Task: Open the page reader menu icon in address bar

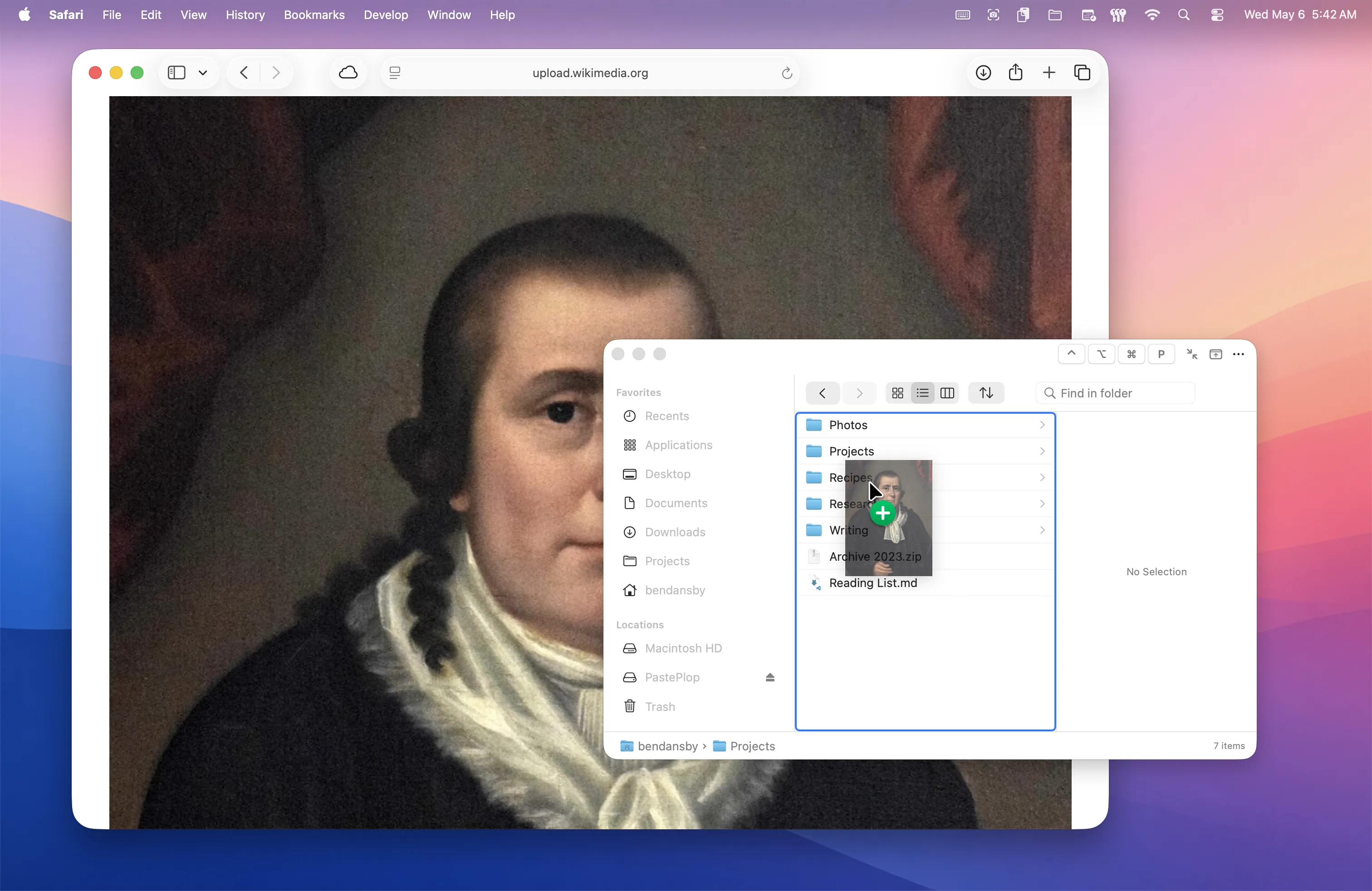Action: (x=395, y=73)
